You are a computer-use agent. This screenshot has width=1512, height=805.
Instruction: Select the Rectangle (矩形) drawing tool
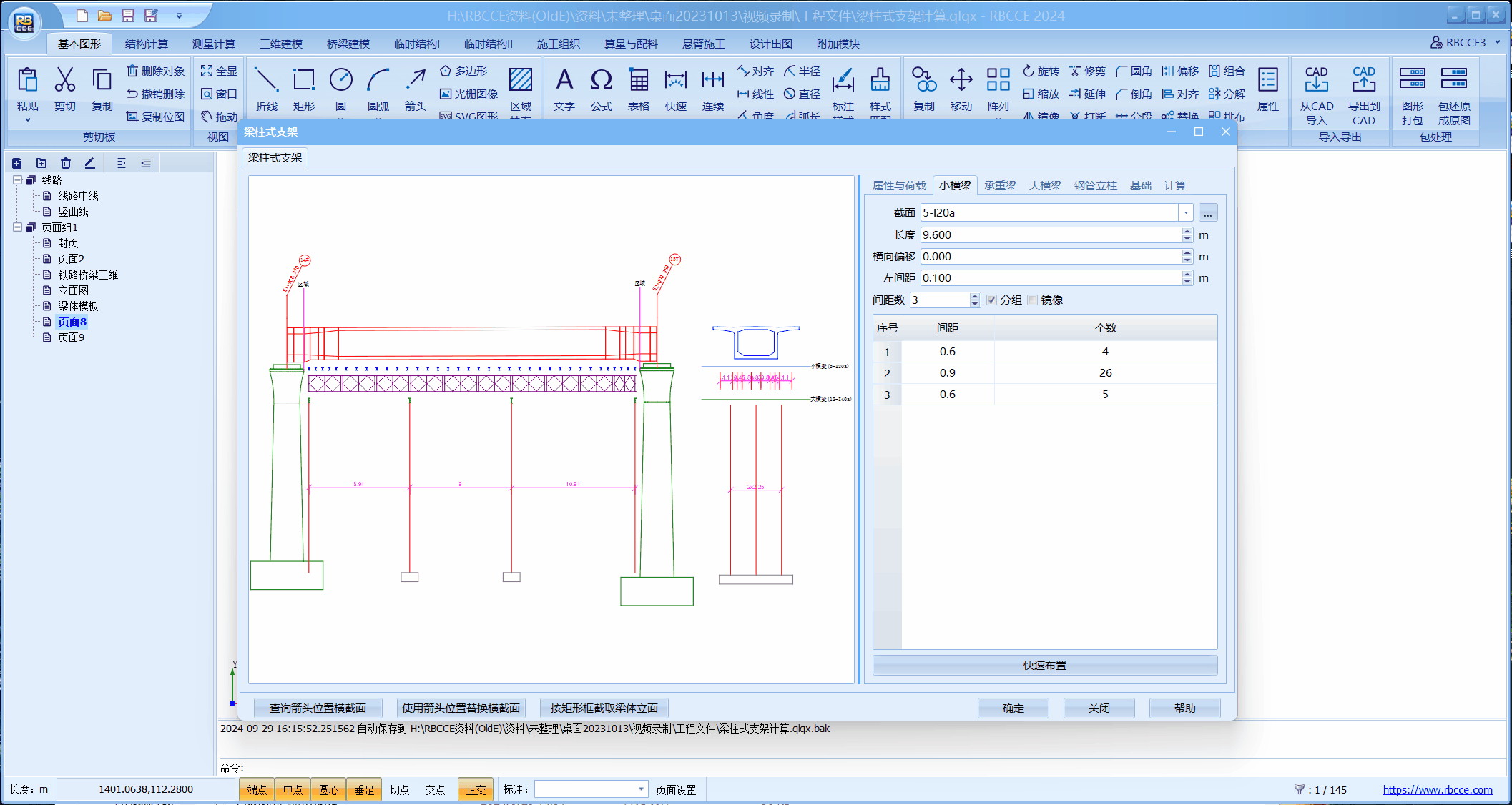tap(303, 81)
